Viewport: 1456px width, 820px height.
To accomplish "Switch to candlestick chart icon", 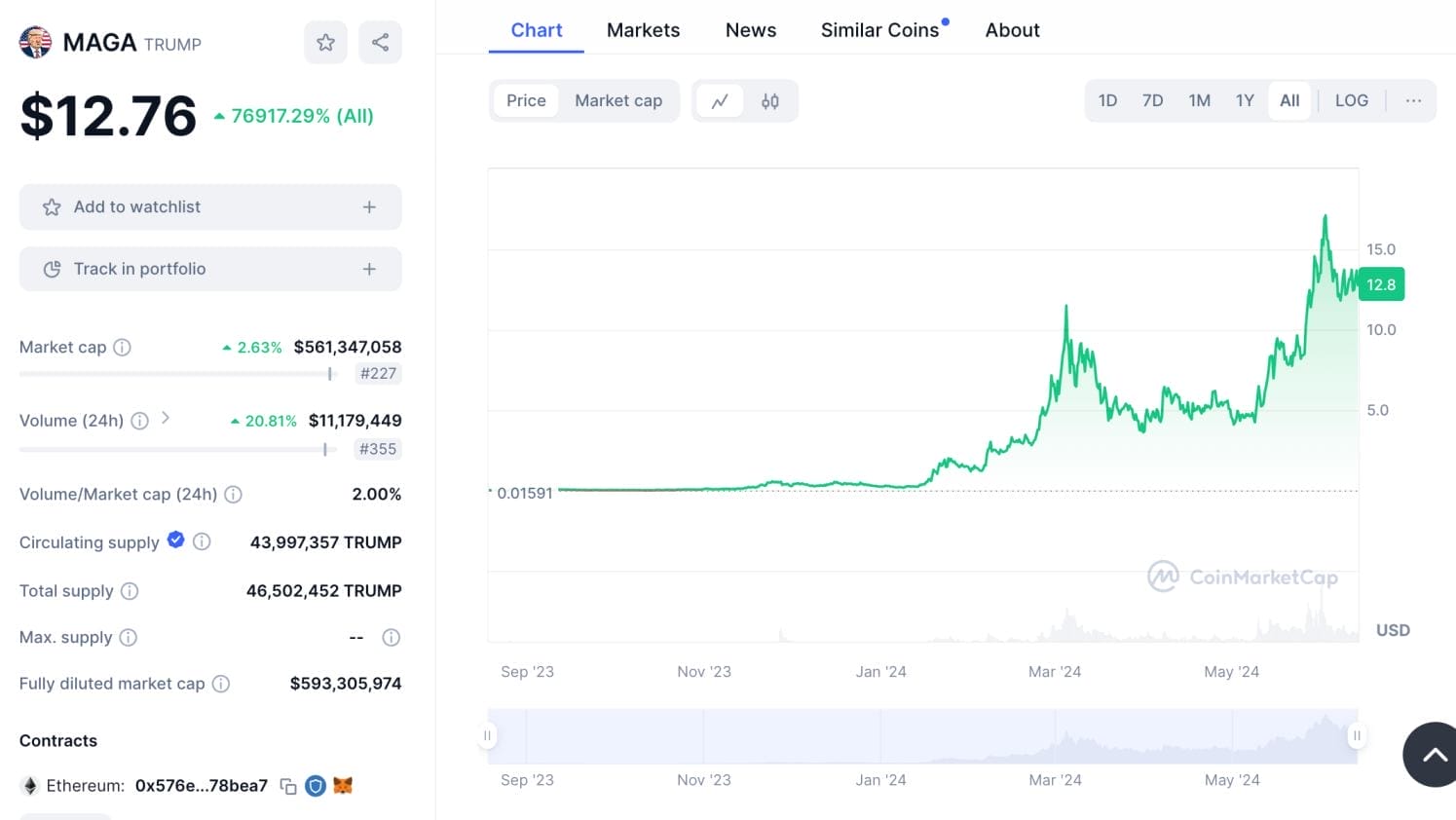I will 770,101.
